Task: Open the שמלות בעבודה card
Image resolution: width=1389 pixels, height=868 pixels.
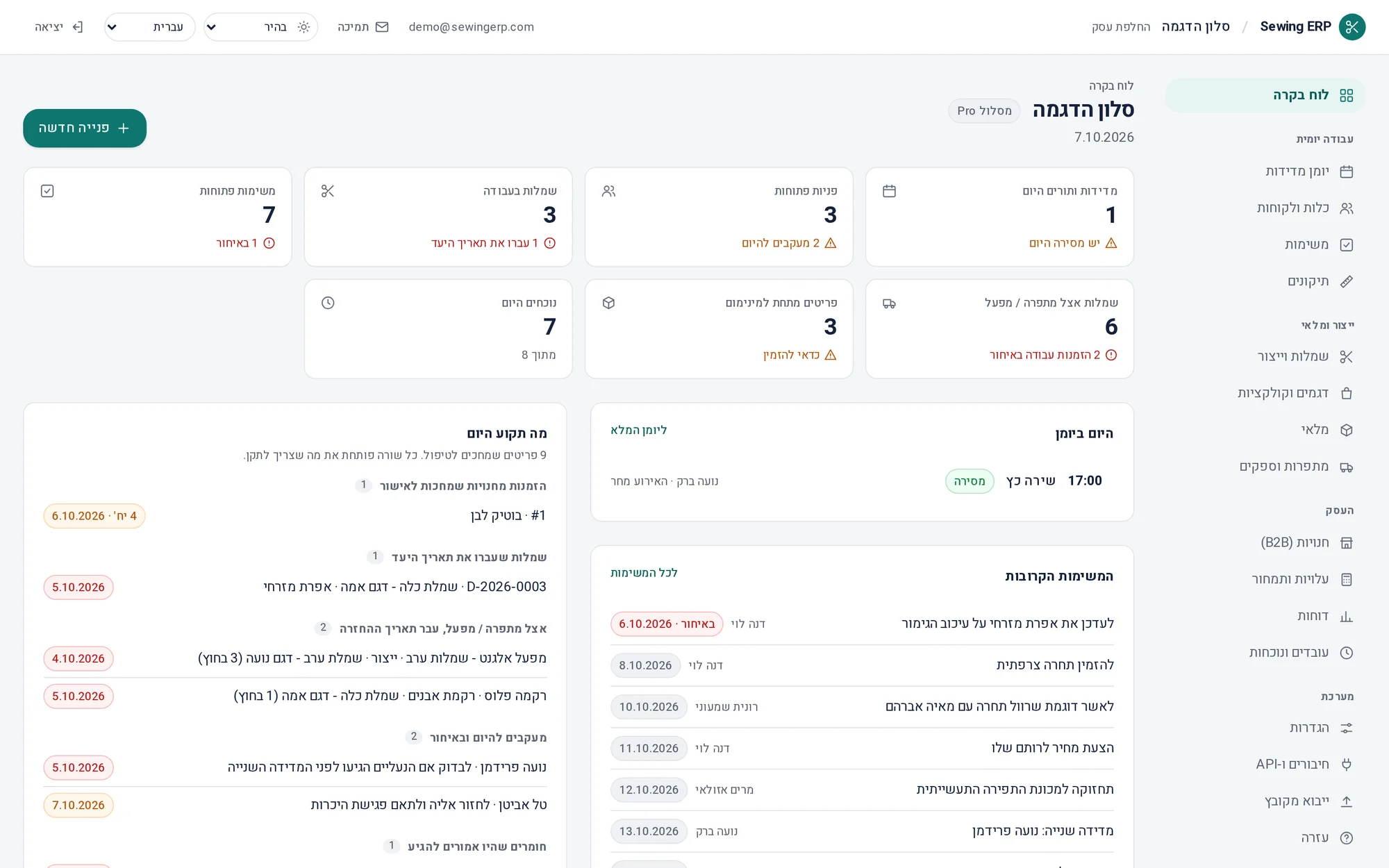Action: (x=438, y=217)
